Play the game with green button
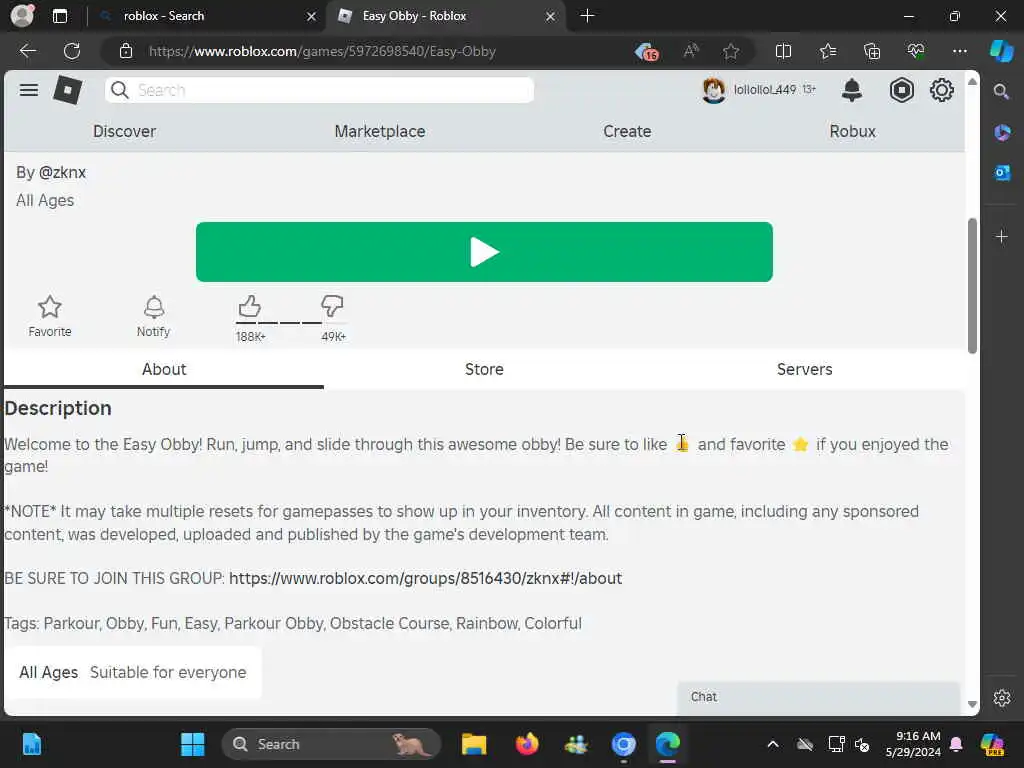 [484, 252]
